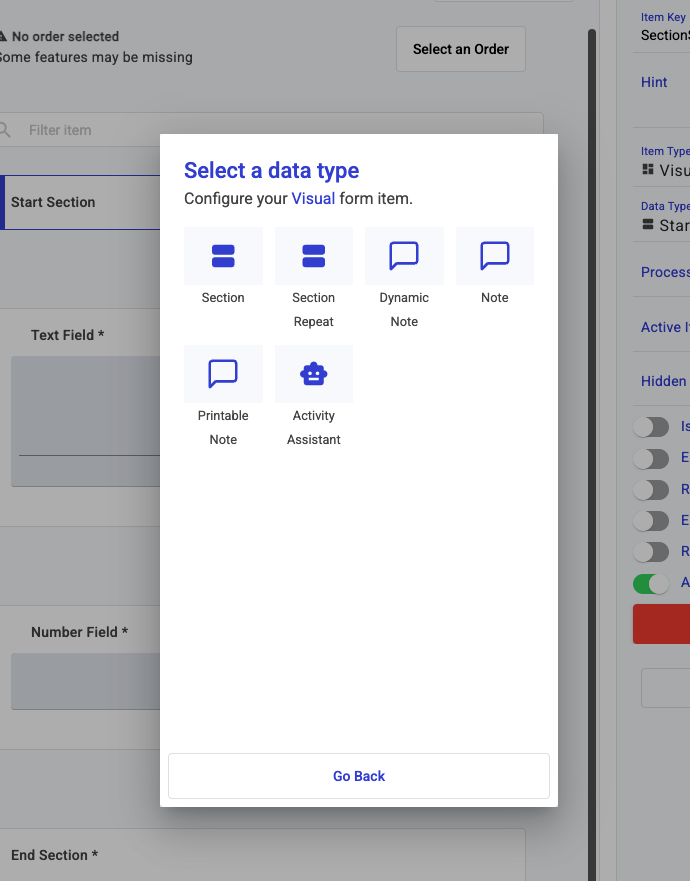
Task: Pick the Dynamic Note data type
Action: tap(404, 256)
